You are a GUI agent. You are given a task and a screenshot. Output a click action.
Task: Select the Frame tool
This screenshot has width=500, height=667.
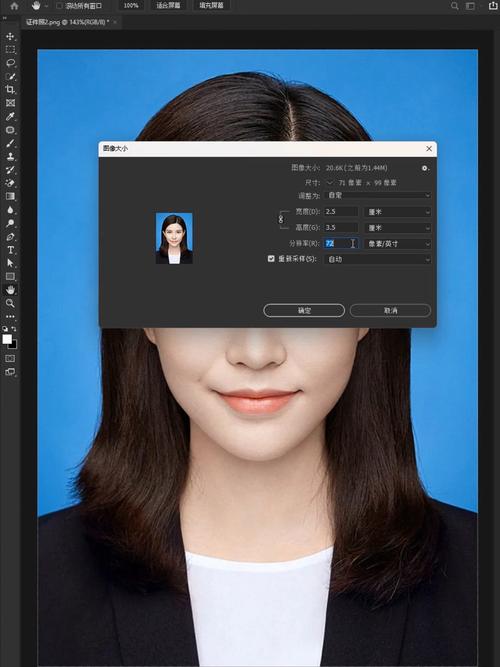point(10,103)
